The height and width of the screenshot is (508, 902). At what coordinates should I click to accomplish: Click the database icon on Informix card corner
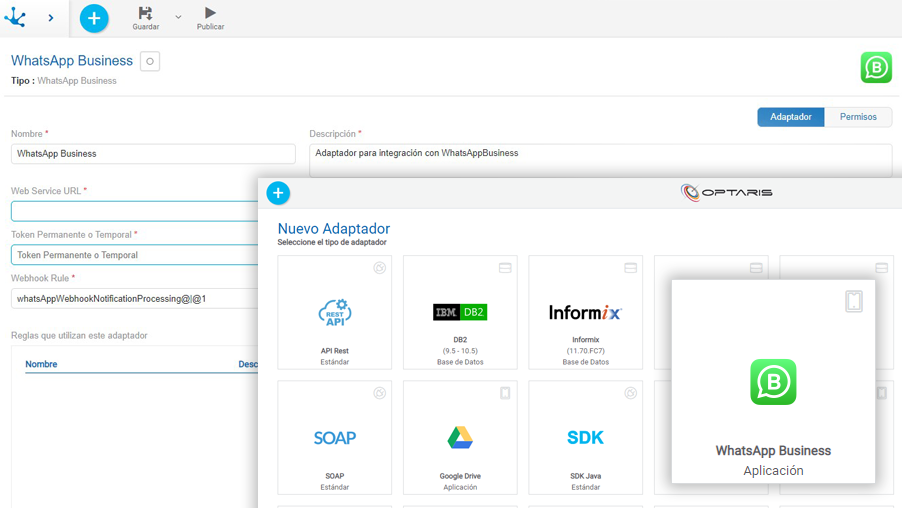coord(630,268)
